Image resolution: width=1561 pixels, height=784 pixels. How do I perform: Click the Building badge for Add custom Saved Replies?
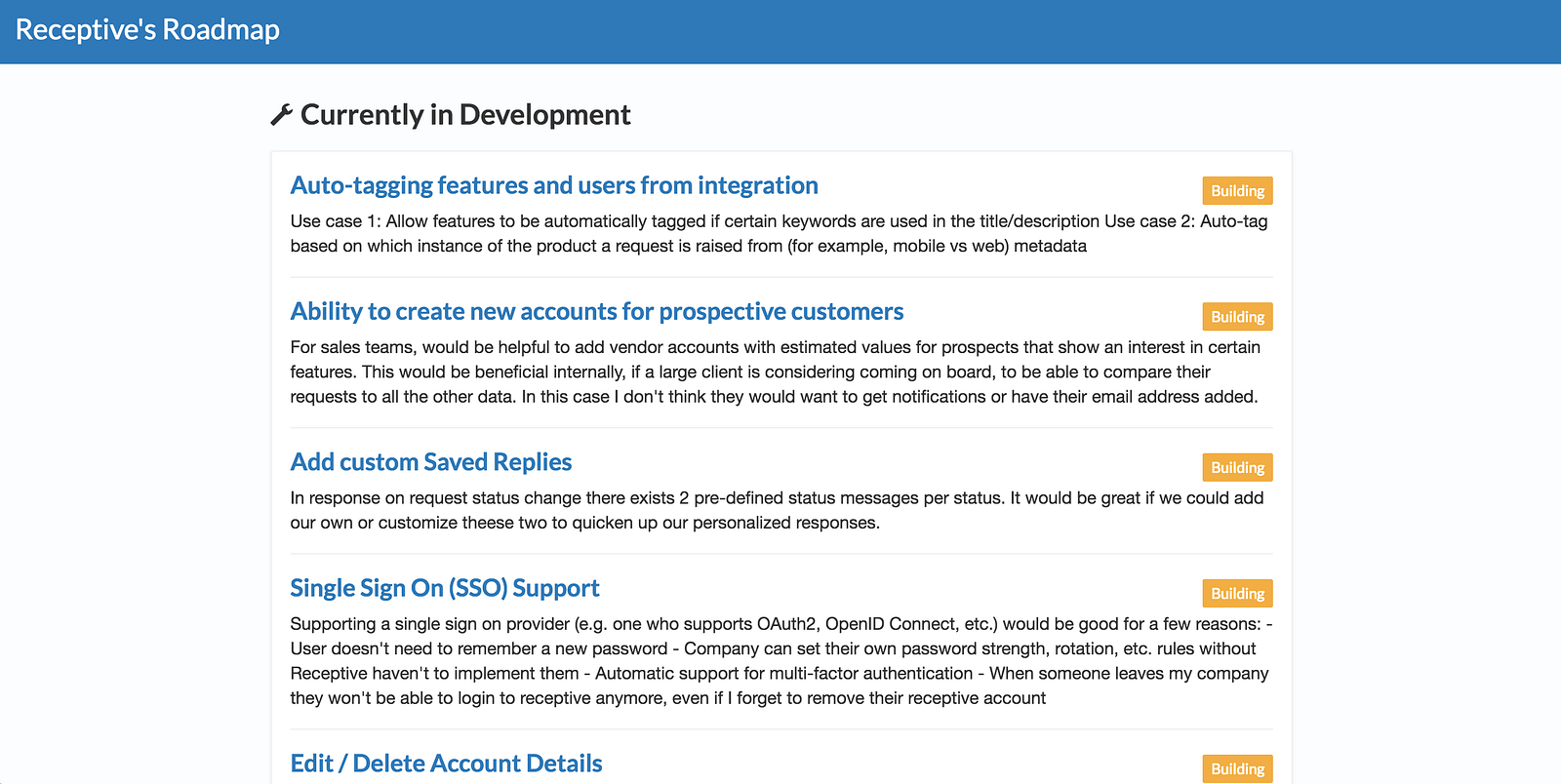[x=1237, y=468]
